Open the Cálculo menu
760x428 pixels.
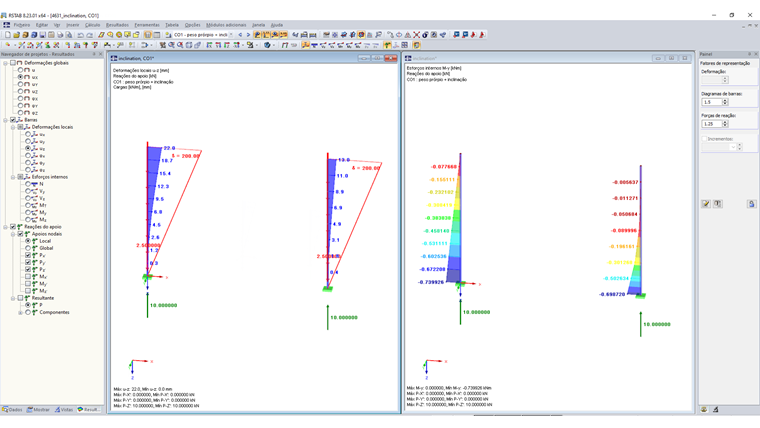click(x=92, y=25)
